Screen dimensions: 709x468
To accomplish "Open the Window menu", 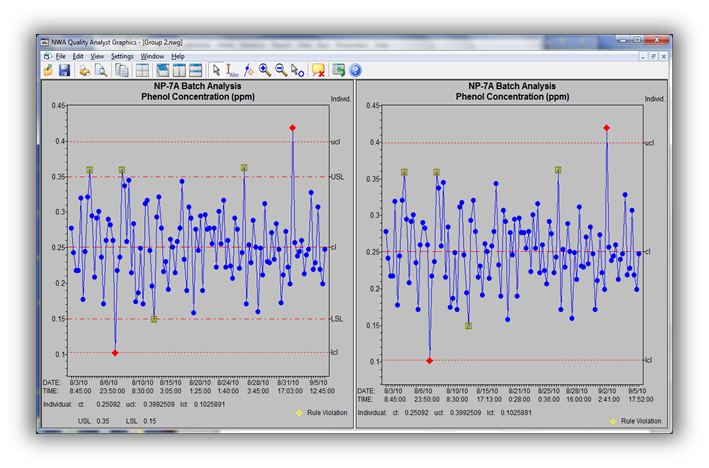I will 152,56.
